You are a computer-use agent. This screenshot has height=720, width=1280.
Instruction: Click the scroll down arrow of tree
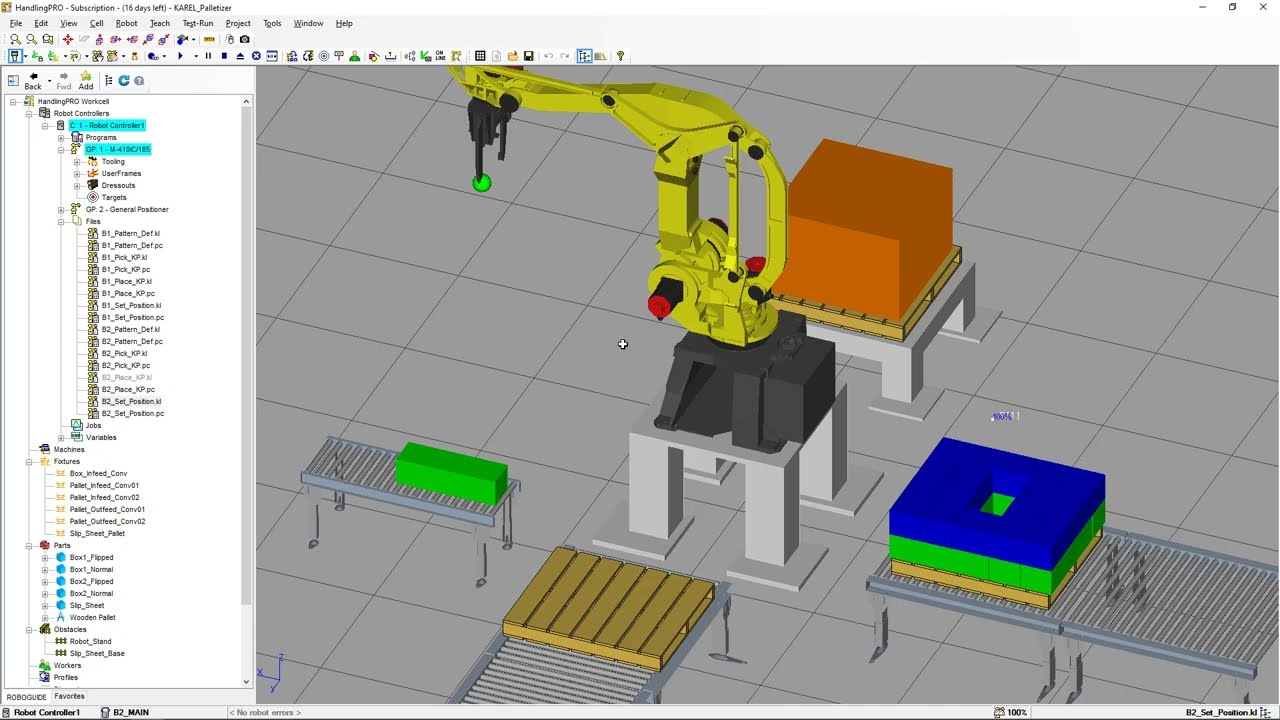pyautogui.click(x=246, y=682)
